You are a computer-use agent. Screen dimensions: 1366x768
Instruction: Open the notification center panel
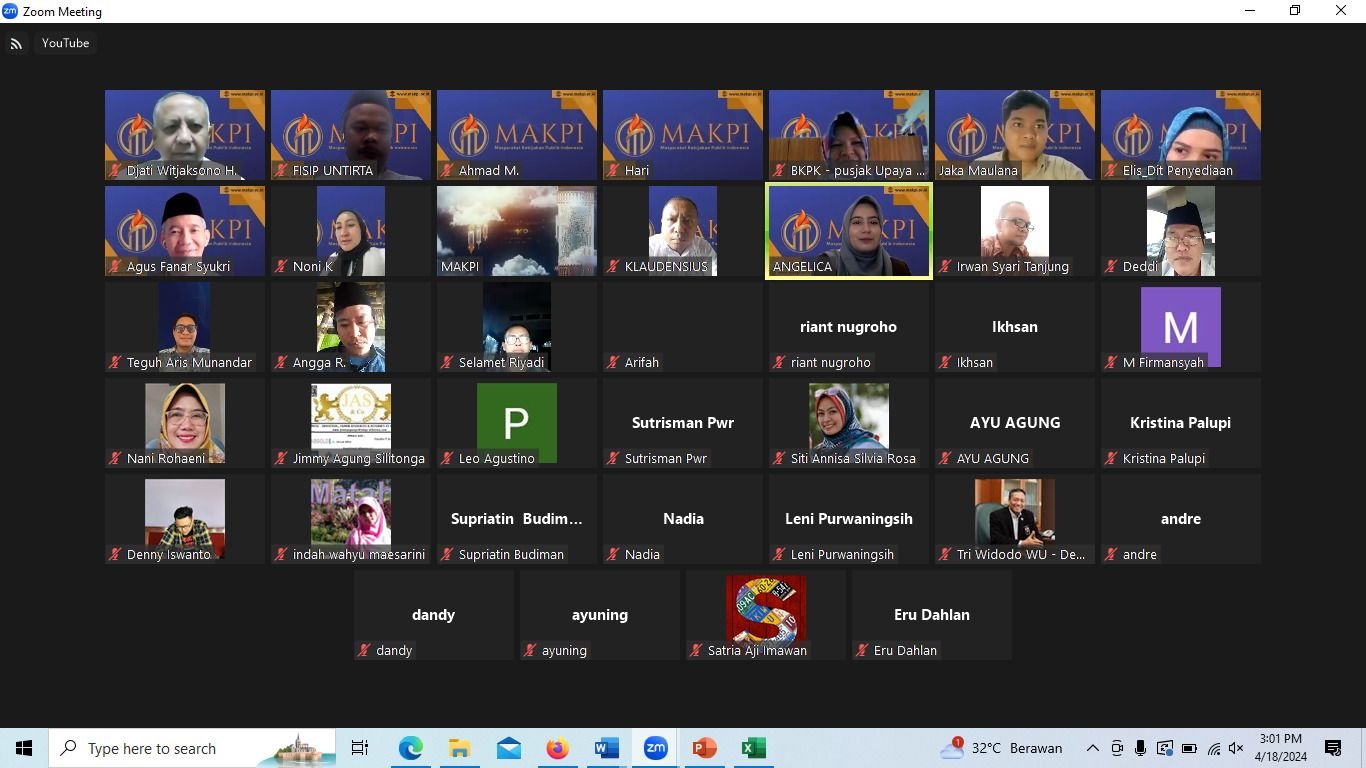(x=1332, y=748)
